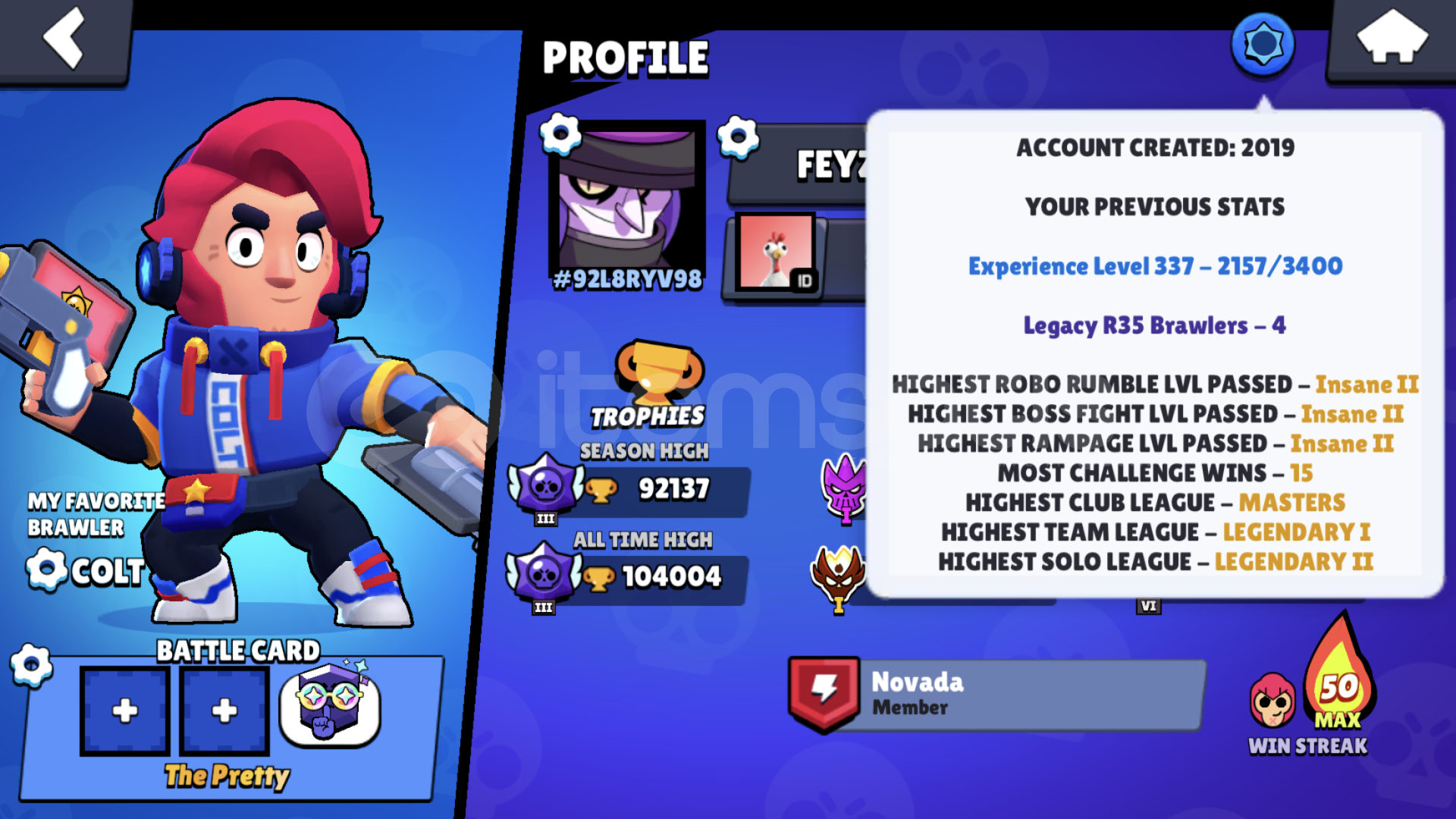This screenshot has width=1456, height=819.
Task: Select the sunglasses cube Battle Card pin
Action: point(331,705)
